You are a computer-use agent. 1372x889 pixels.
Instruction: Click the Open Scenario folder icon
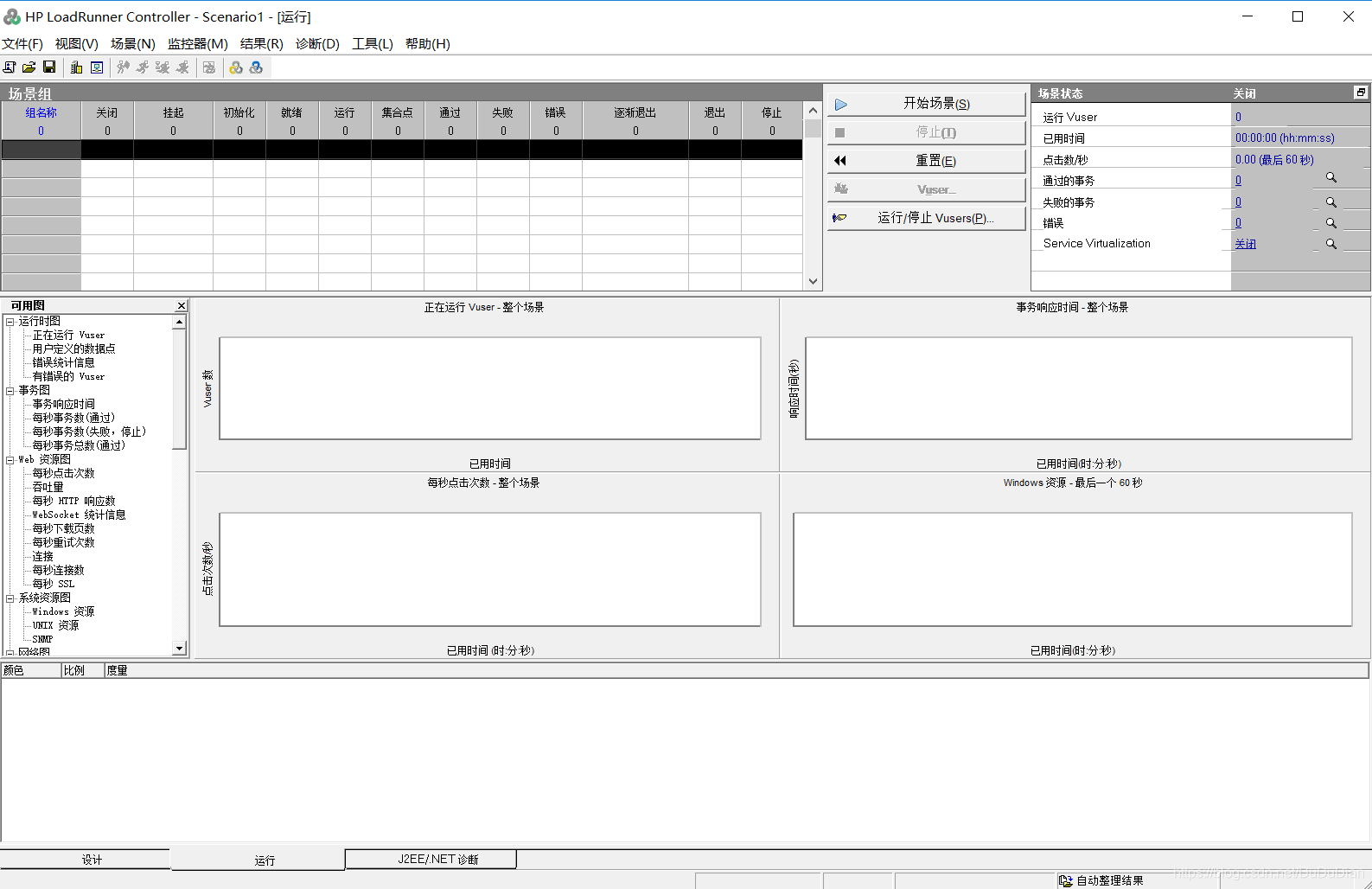click(29, 67)
